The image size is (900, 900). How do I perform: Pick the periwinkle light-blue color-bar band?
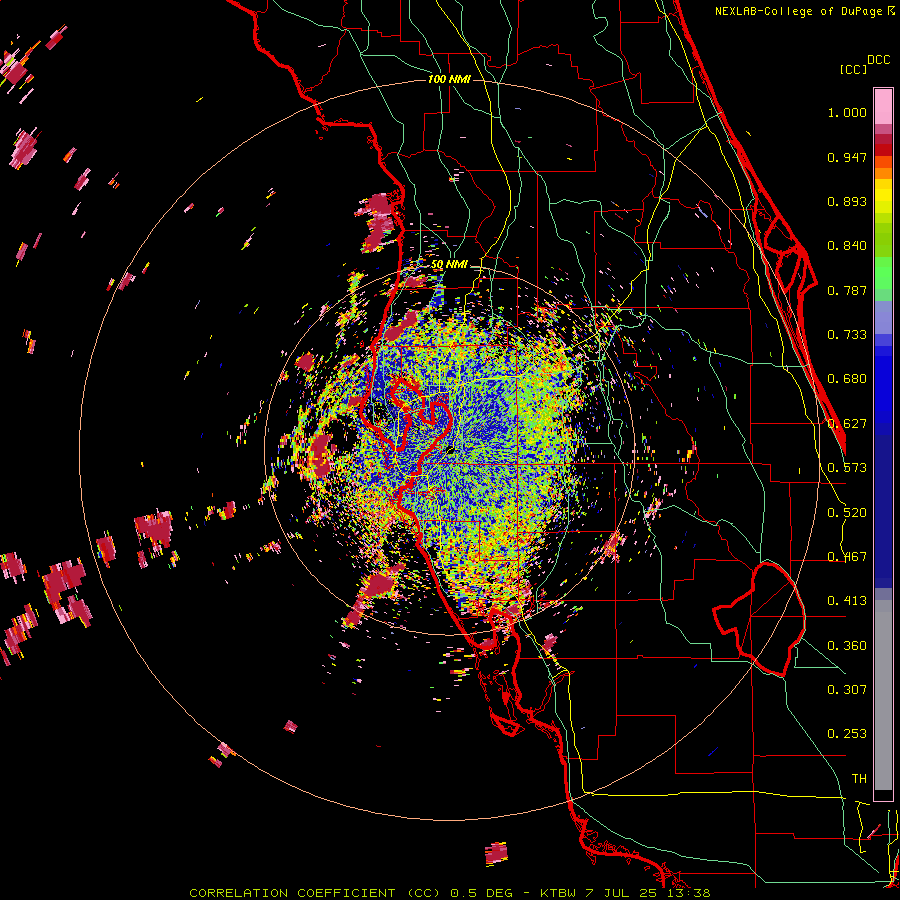(883, 317)
